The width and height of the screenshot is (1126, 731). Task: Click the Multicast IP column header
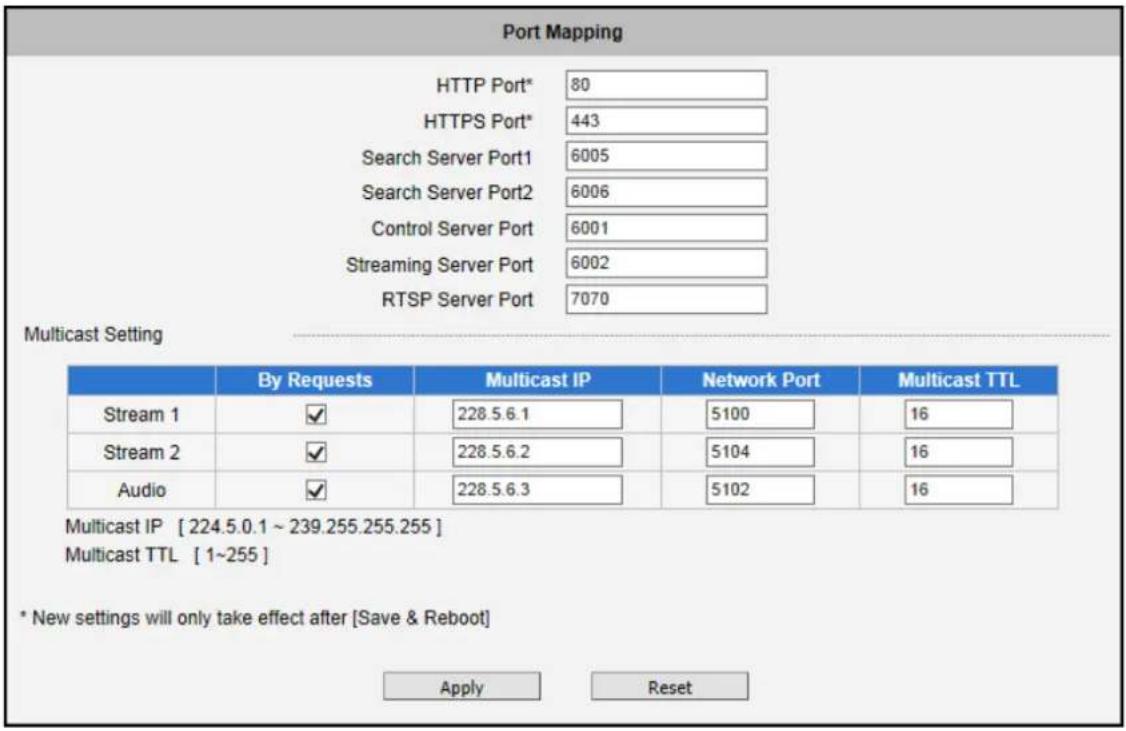(537, 381)
